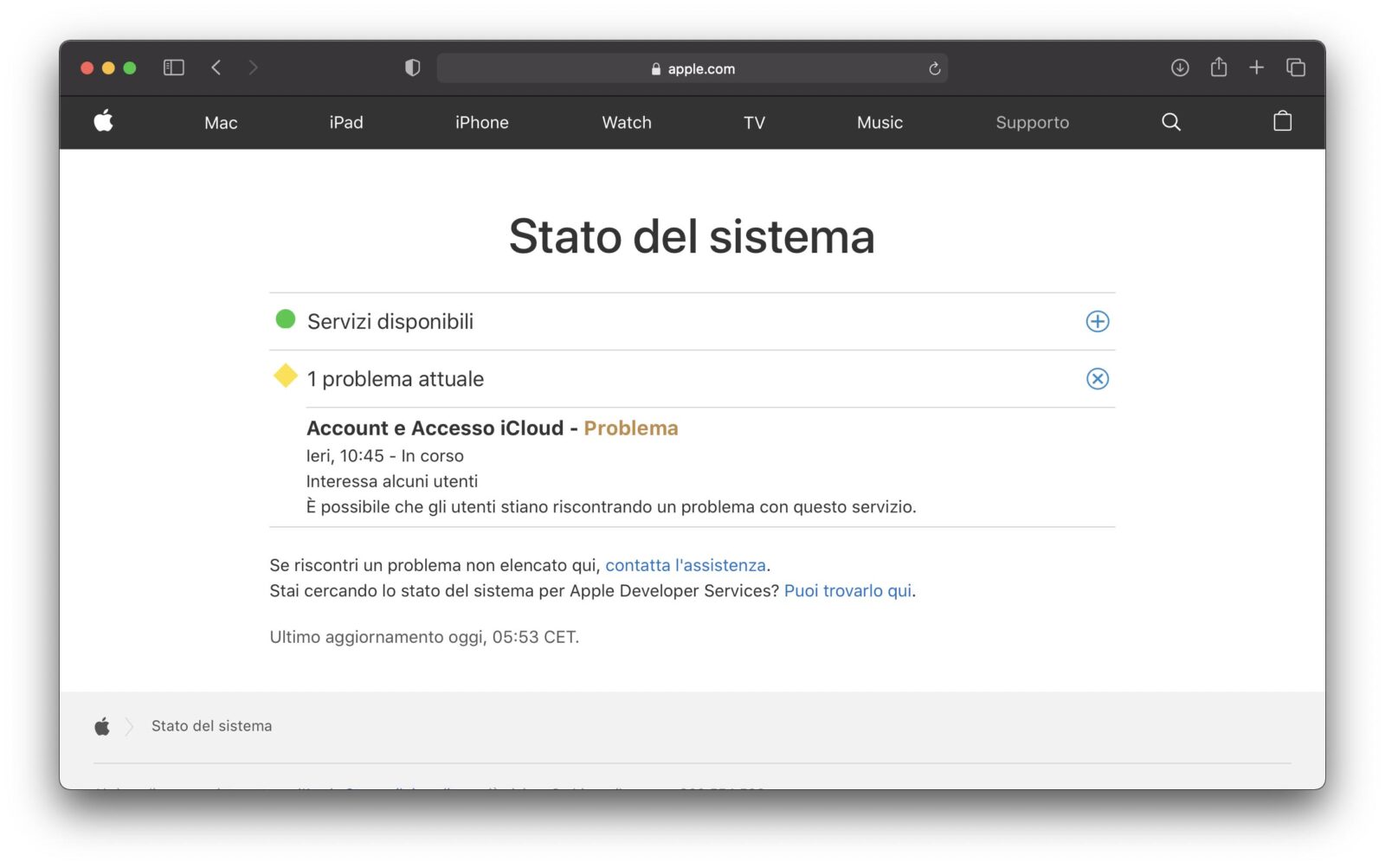Viewport: 1385px width, 868px height.
Task: Open the Music menu item
Action: click(880, 123)
